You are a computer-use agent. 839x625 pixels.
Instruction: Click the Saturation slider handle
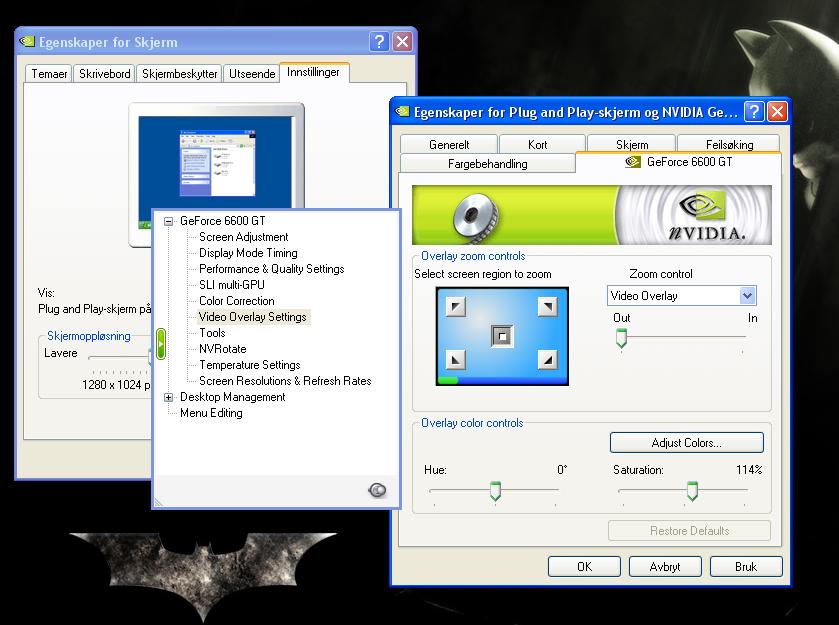click(692, 491)
